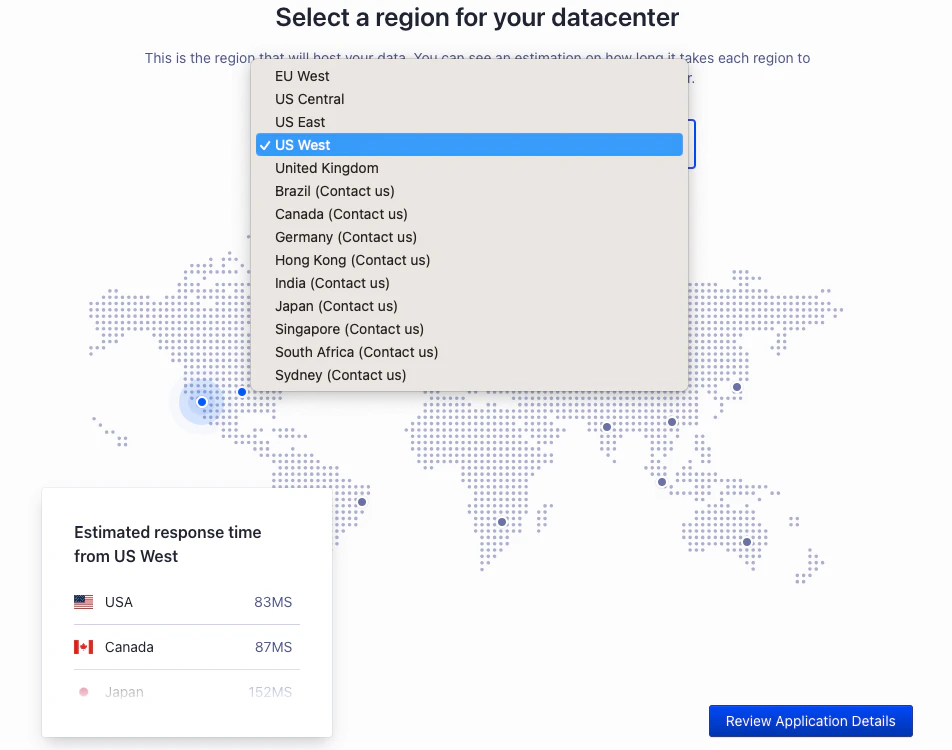Choose Germany (Contact us) option

point(469,237)
